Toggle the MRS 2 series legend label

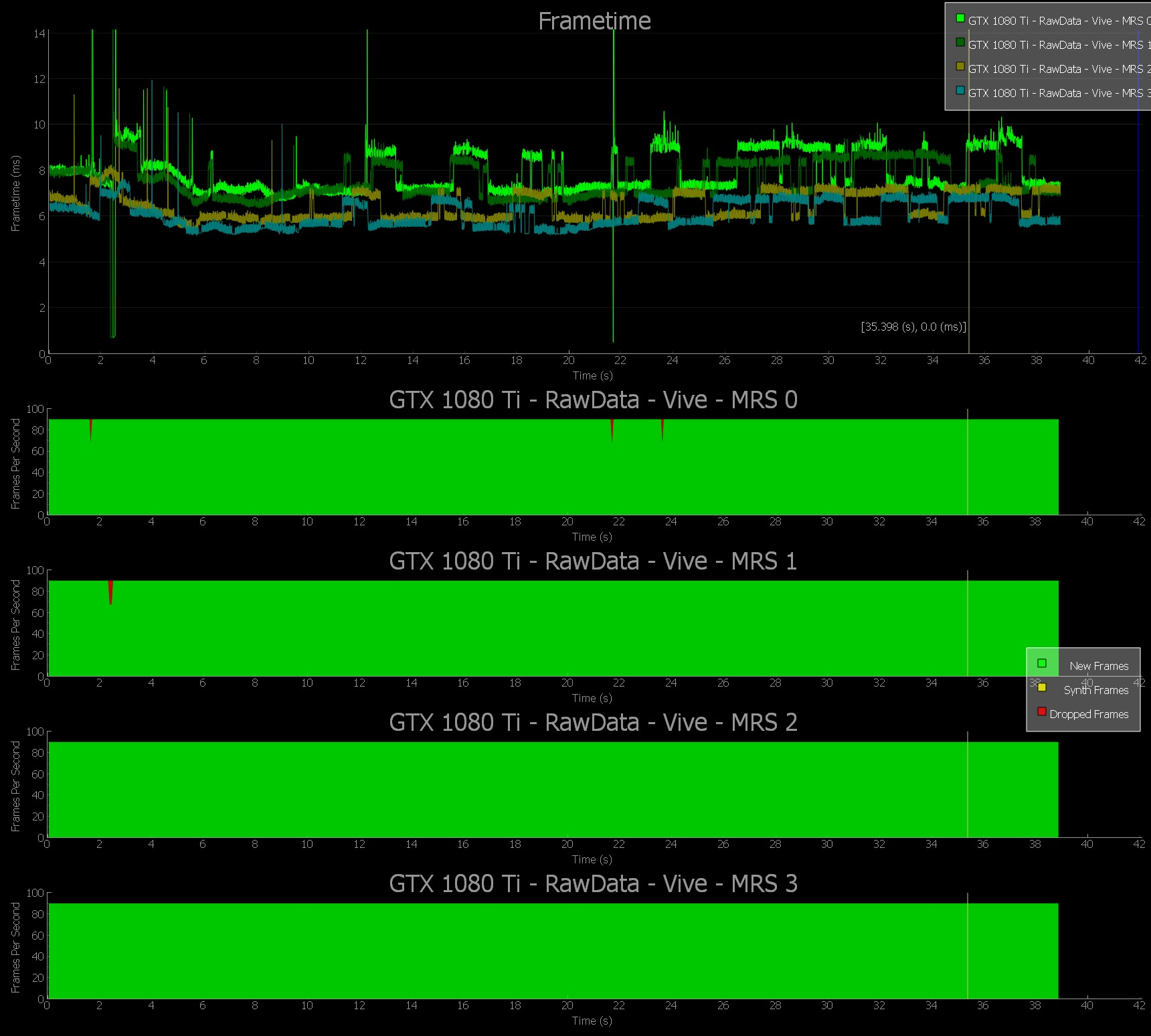pos(1057,70)
